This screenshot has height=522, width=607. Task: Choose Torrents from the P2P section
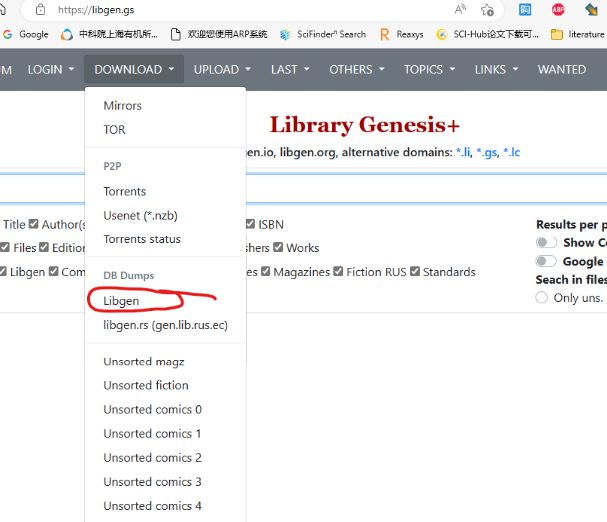[125, 191]
